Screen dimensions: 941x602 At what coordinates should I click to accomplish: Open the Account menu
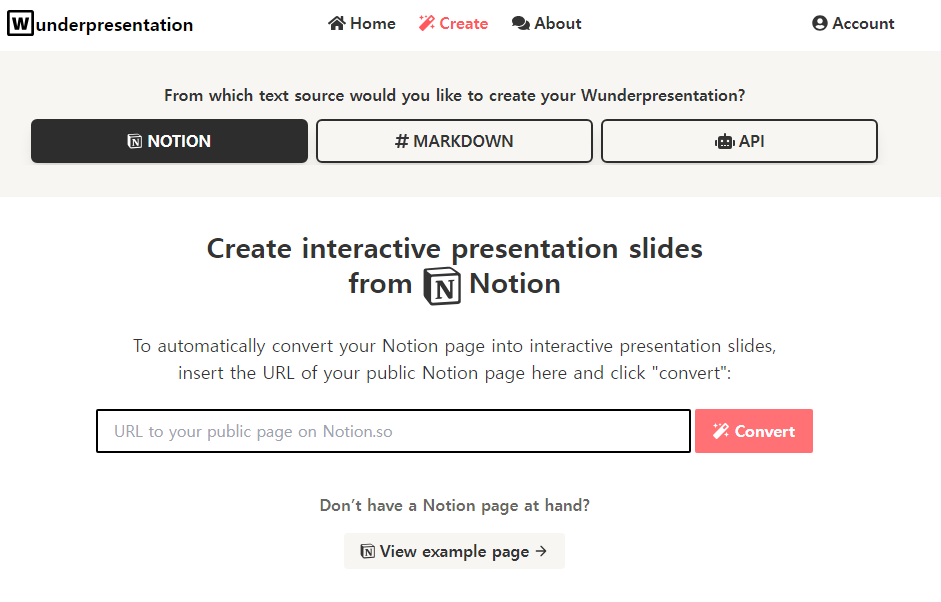tap(853, 23)
